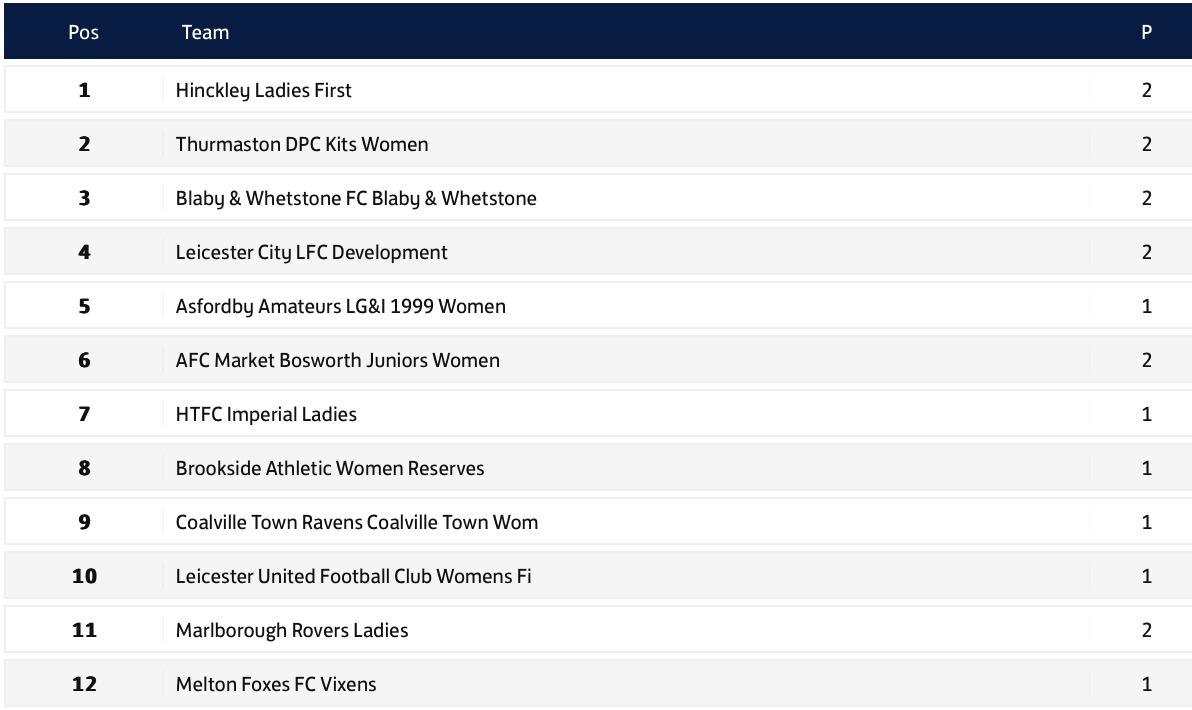
Task: Open Asfordby Amateurs LG&I 1999 Women
Action: 341,306
